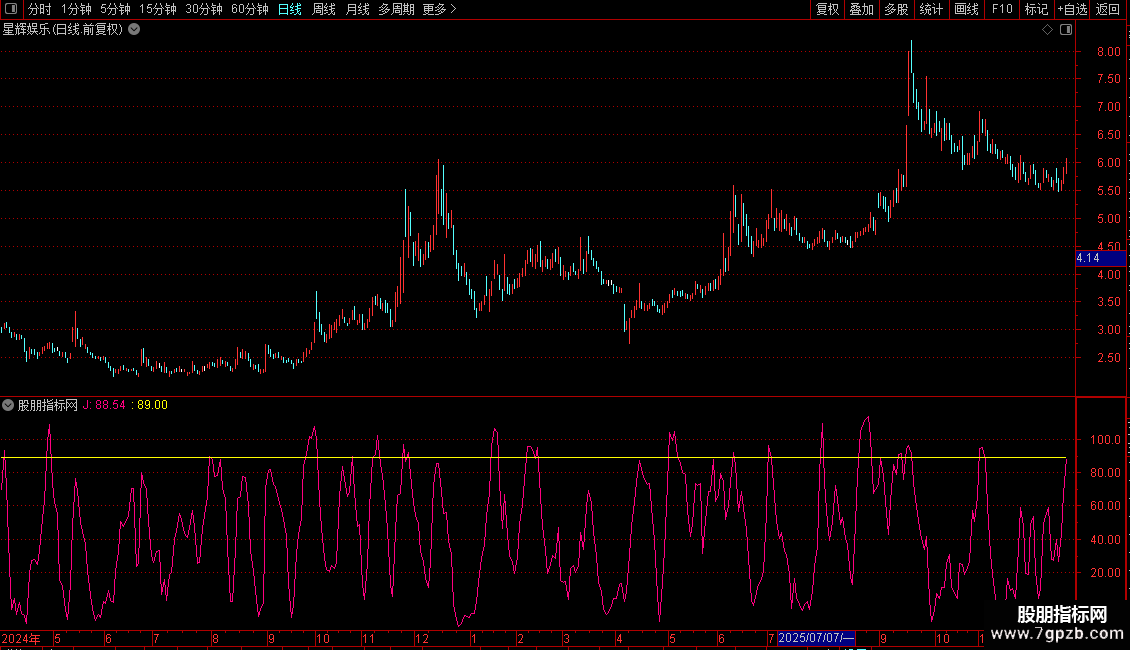Switch to 周线 weekly chart
The width and height of the screenshot is (1130, 650).
[324, 9]
